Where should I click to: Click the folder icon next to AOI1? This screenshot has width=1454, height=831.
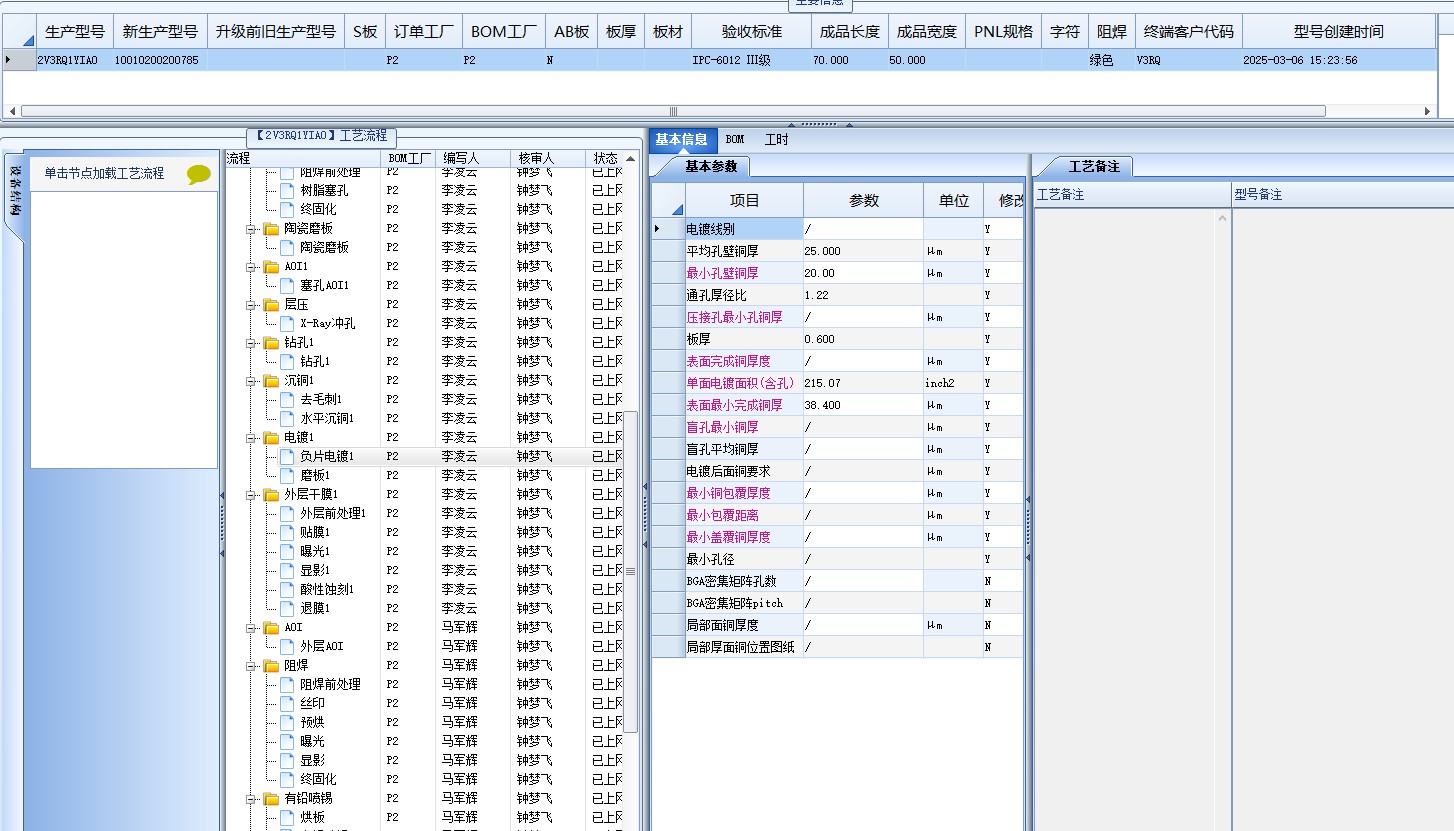[x=271, y=267]
